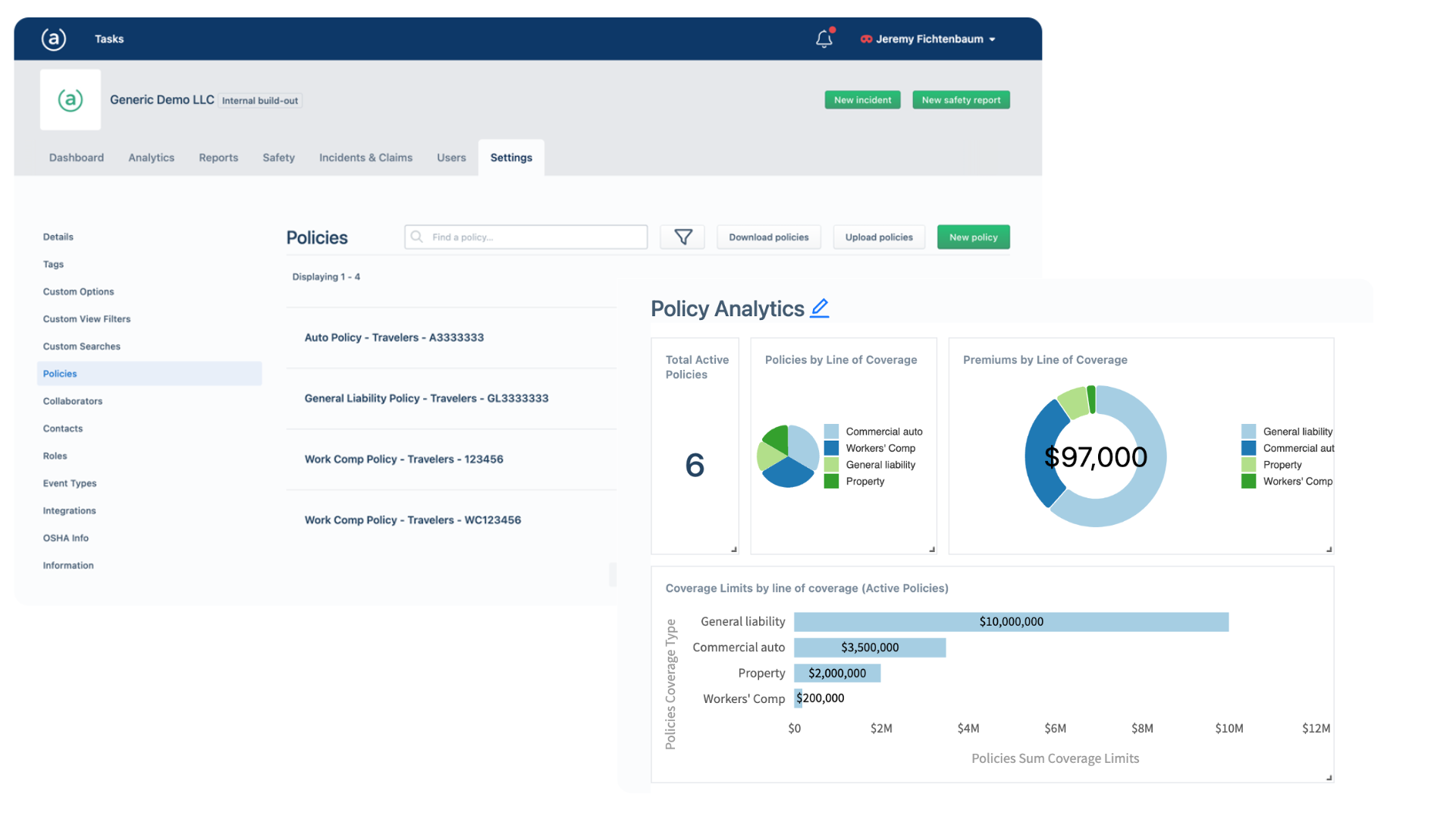Image resolution: width=1456 pixels, height=819 pixels.
Task: Open the Incidents & Claims tab
Action: point(366,158)
